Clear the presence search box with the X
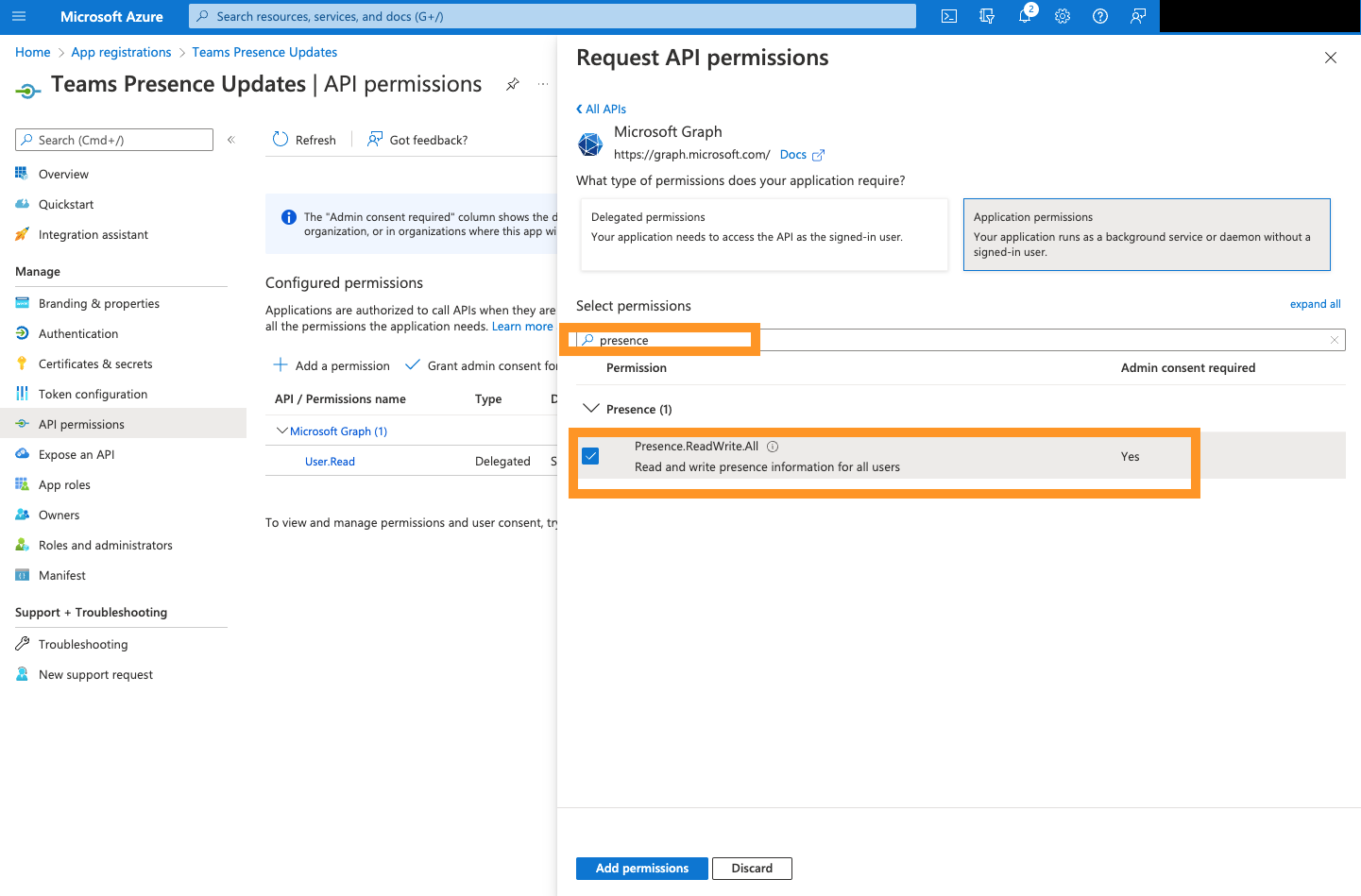 pos(1334,339)
